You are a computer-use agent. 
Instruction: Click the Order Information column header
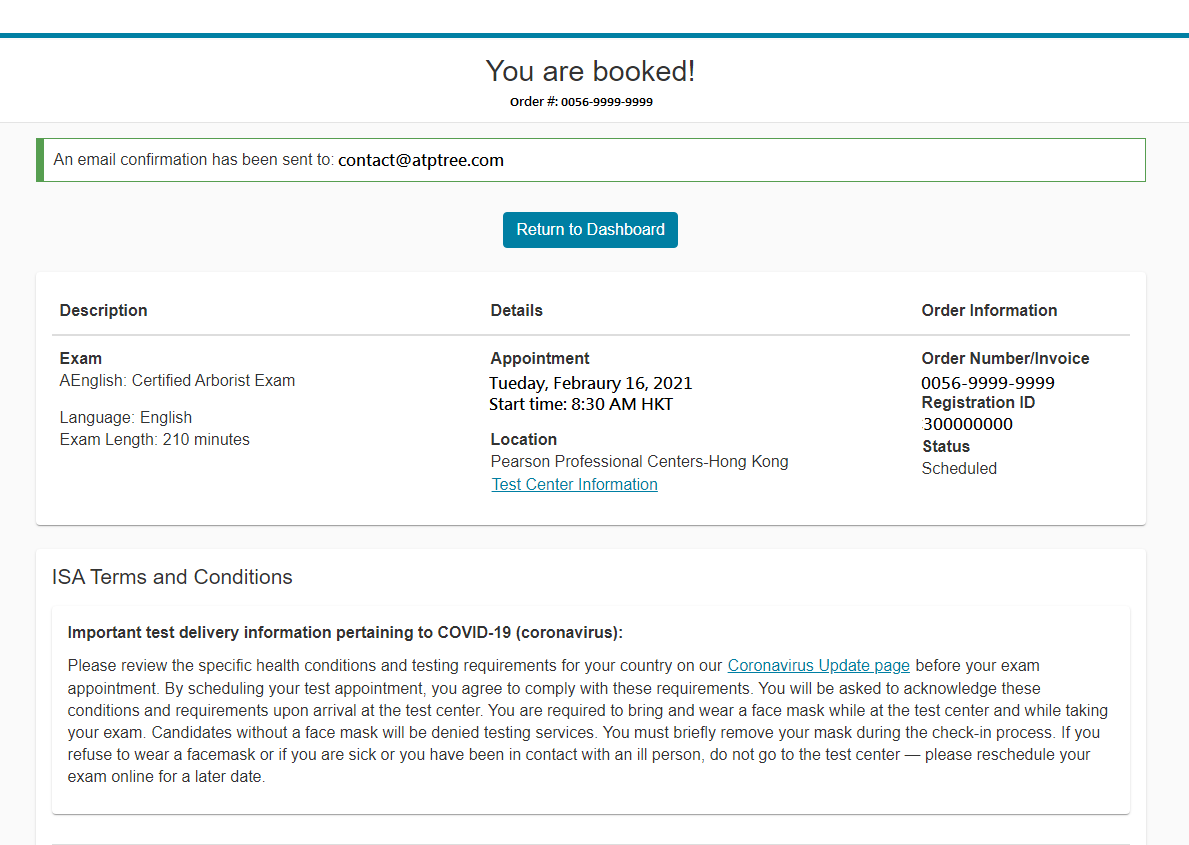989,310
